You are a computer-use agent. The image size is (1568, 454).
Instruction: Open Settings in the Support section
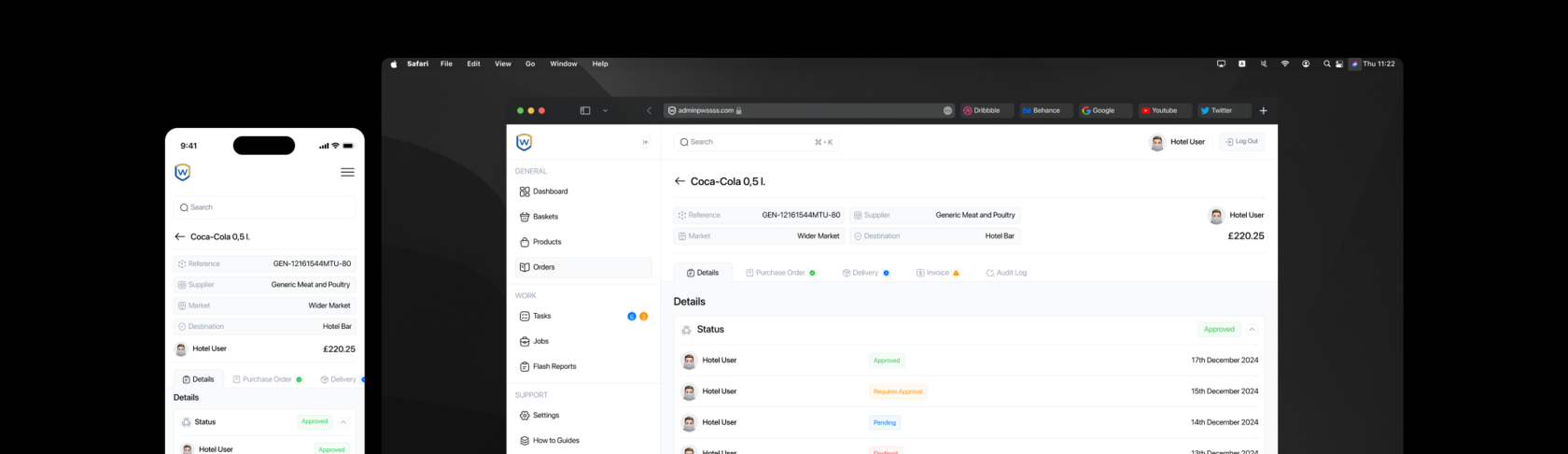(x=583, y=415)
